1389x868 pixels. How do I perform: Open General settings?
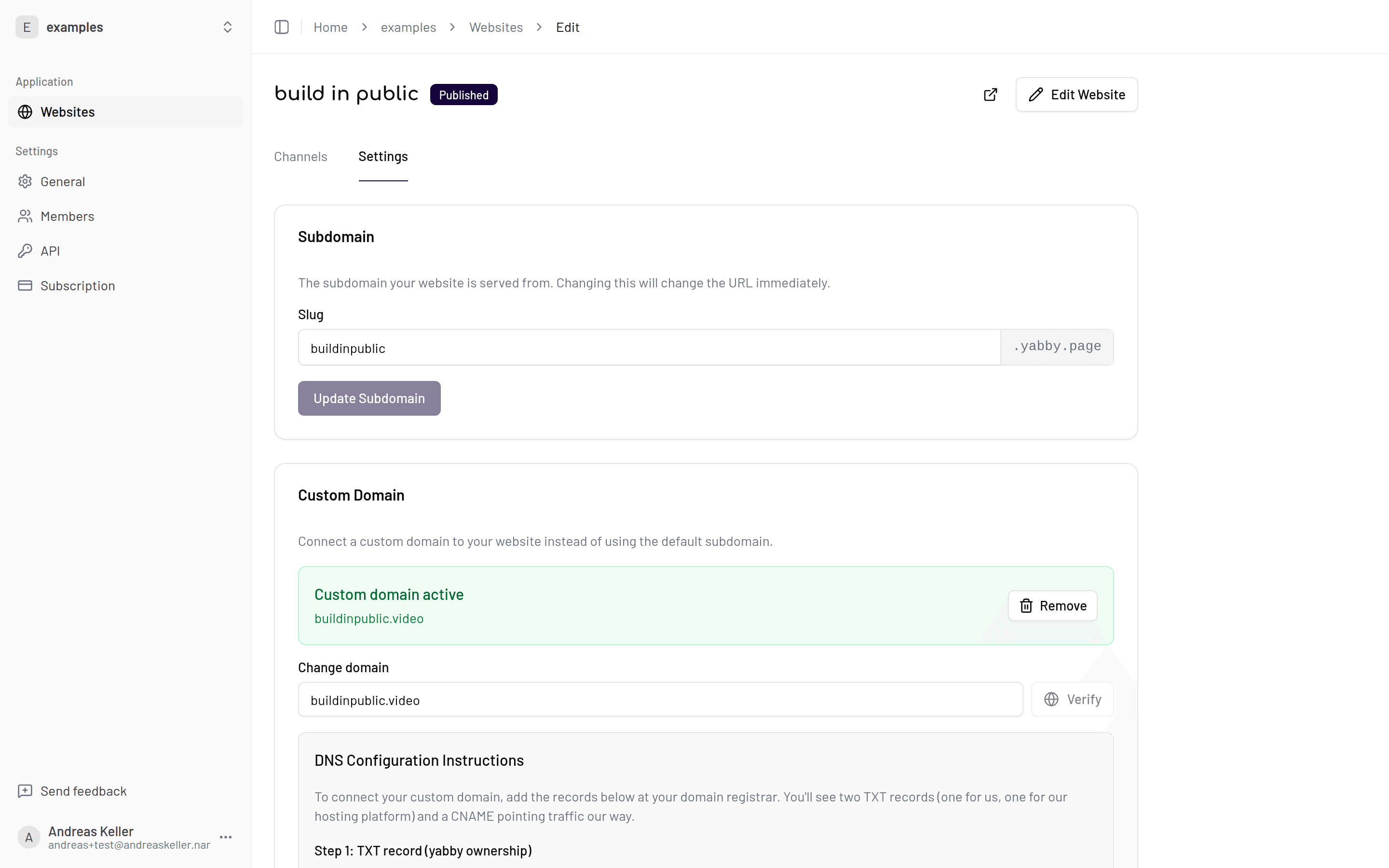click(x=125, y=181)
